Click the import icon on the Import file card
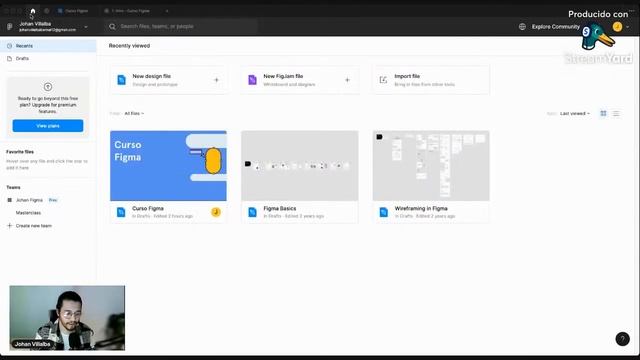Viewport: 640px width, 360px height. (x=383, y=80)
